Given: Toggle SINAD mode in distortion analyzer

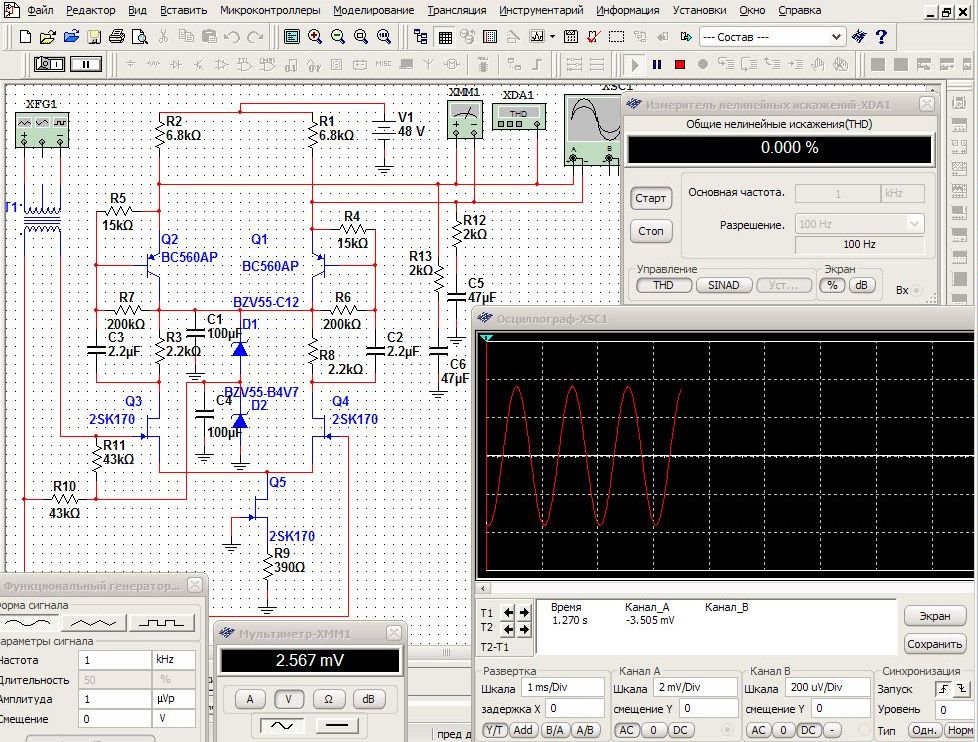Looking at the screenshot, I should click(723, 285).
